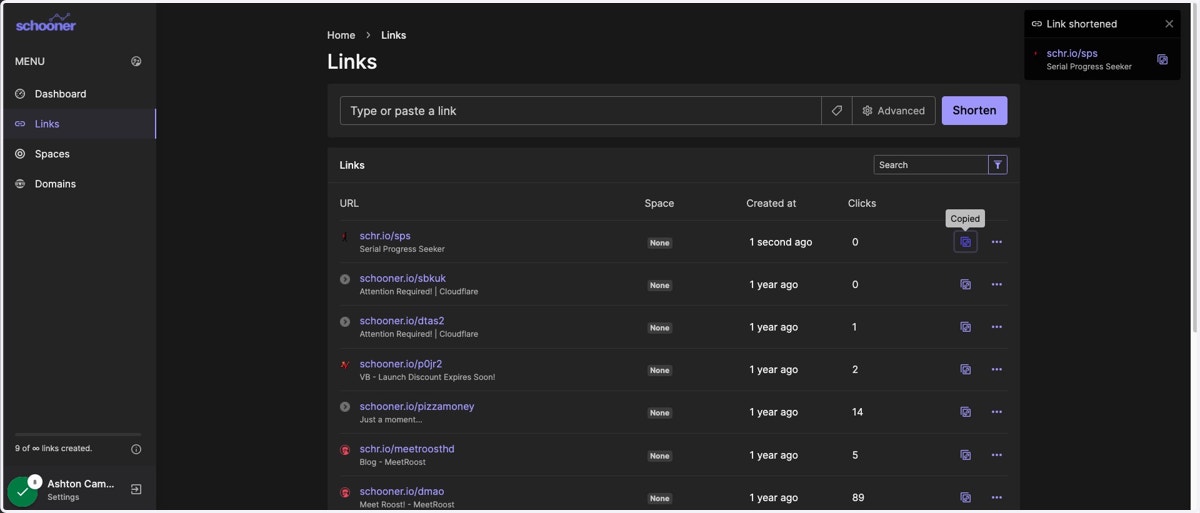Copy the schr.io/sps link from its row
This screenshot has height=513, width=1200.
[x=965, y=242]
